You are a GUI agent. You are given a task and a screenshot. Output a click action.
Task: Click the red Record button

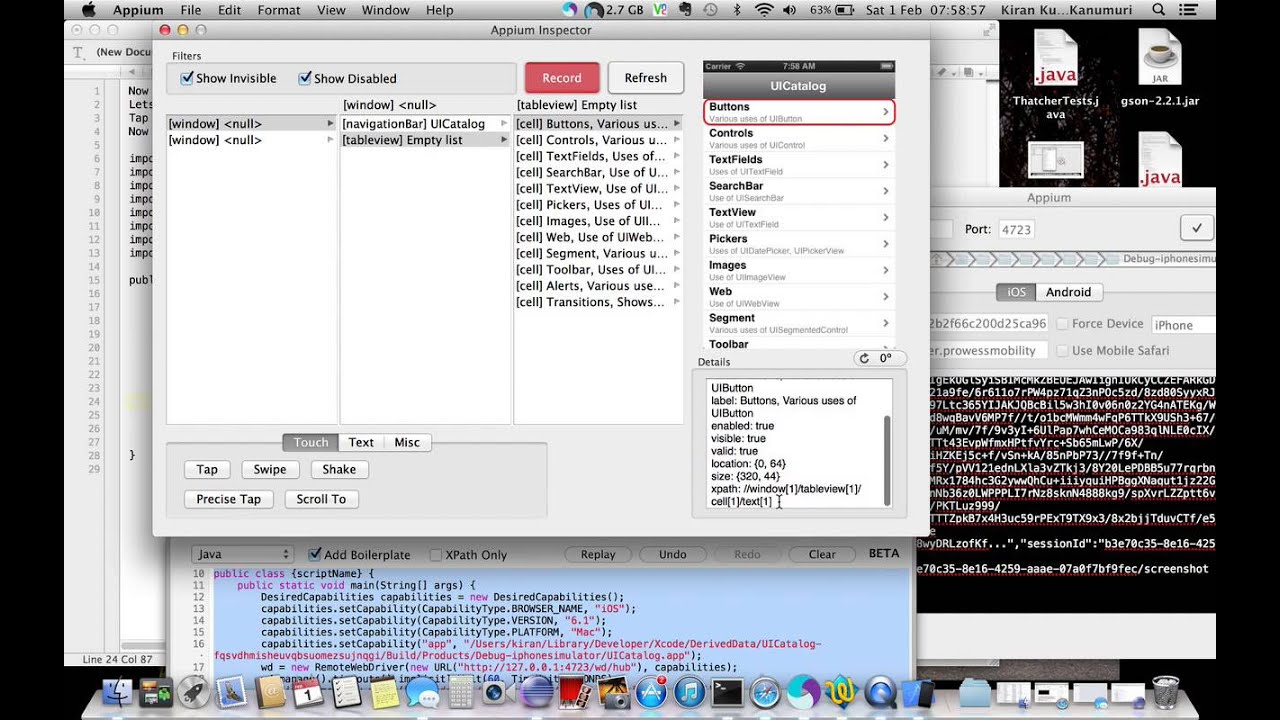562,78
